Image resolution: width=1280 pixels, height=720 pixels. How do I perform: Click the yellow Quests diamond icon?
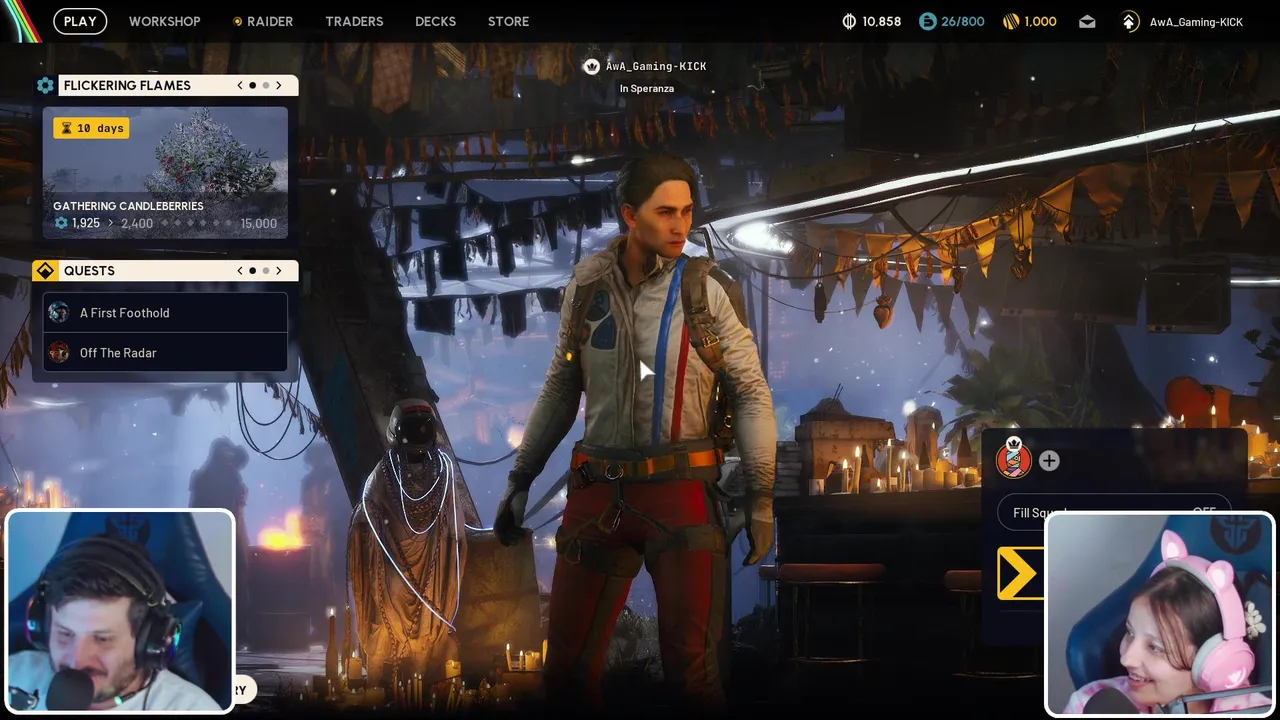45,271
